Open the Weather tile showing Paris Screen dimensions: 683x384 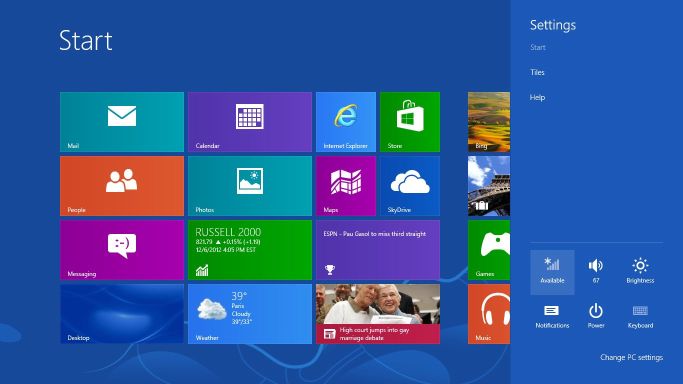pyautogui.click(x=250, y=314)
